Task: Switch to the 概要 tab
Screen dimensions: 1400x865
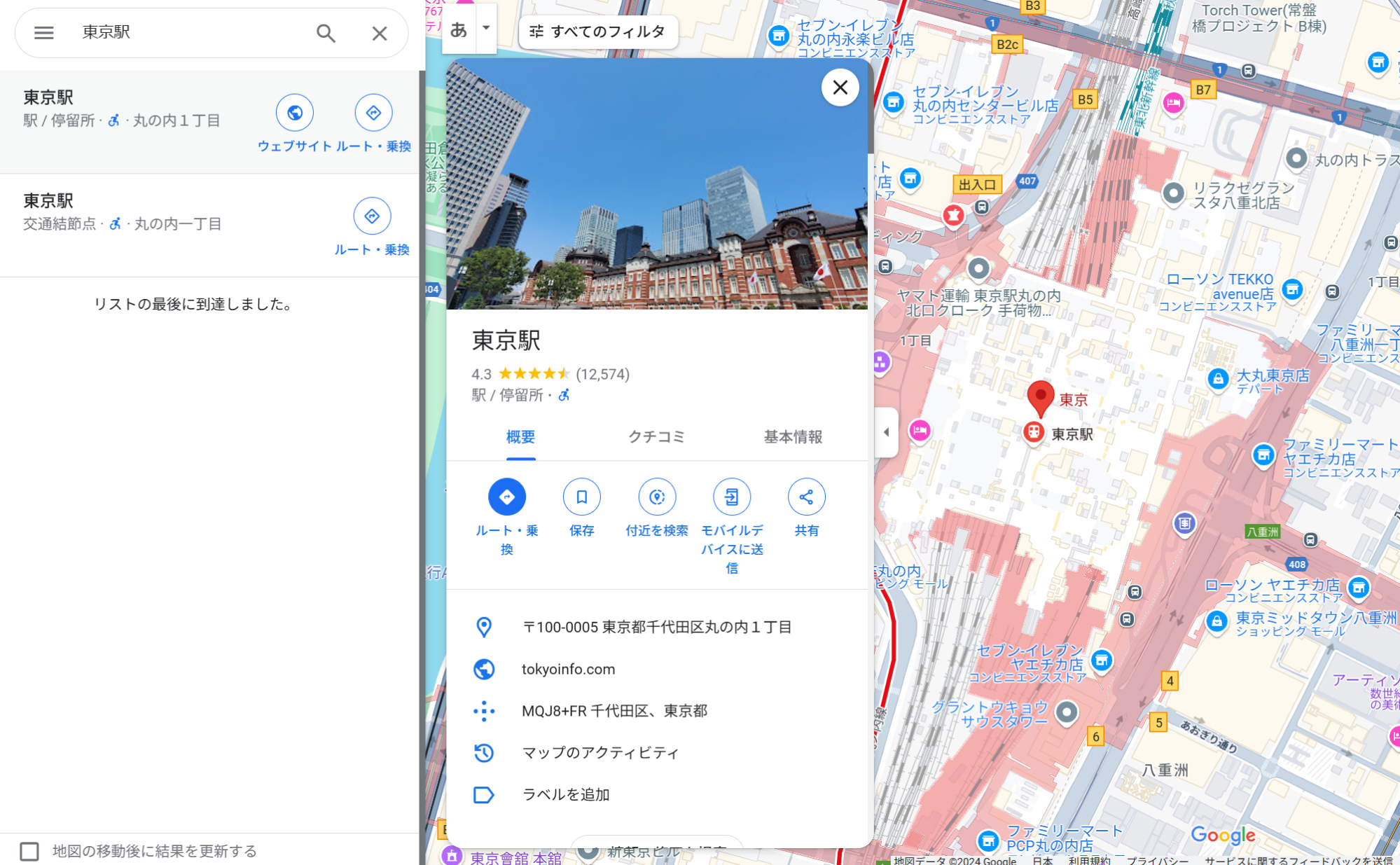Action: tap(520, 437)
